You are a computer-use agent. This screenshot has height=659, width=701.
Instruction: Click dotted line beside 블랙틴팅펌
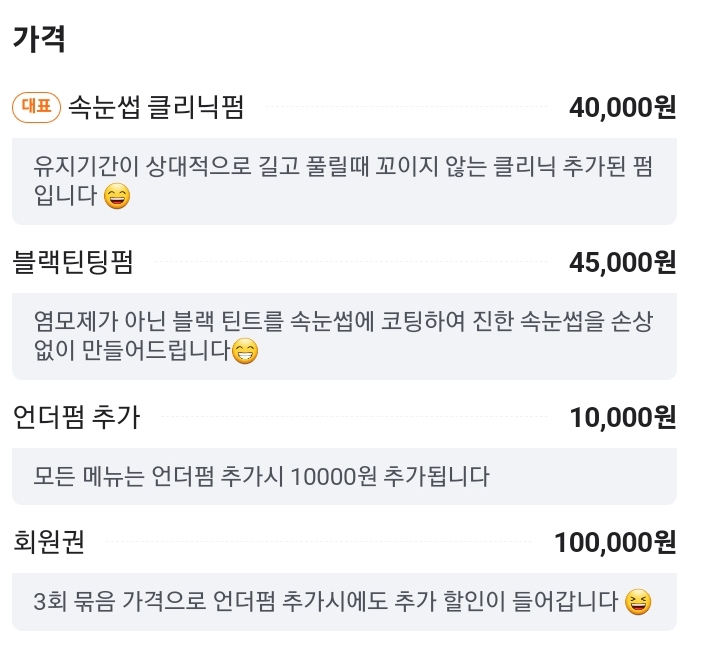click(x=351, y=262)
